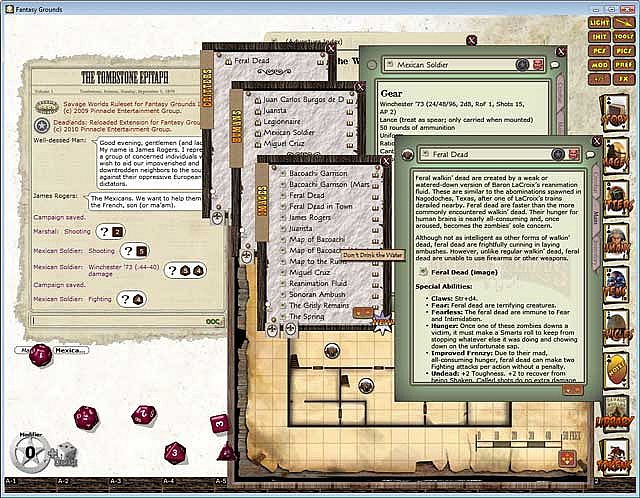Screen dimensions: 640x498
Task: Click the Modifier badge showing 0
Action: click(30, 452)
